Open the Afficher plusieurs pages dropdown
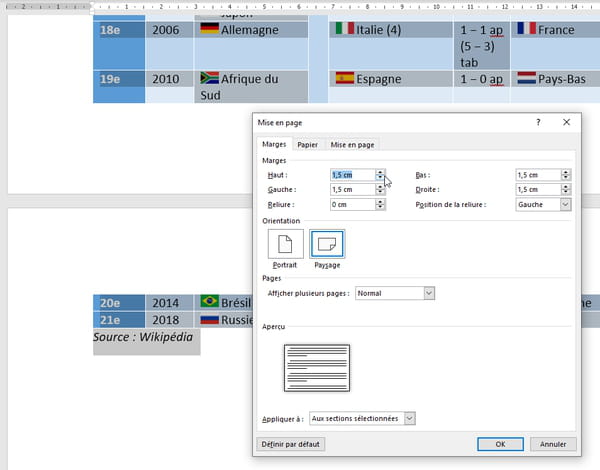 click(x=429, y=293)
